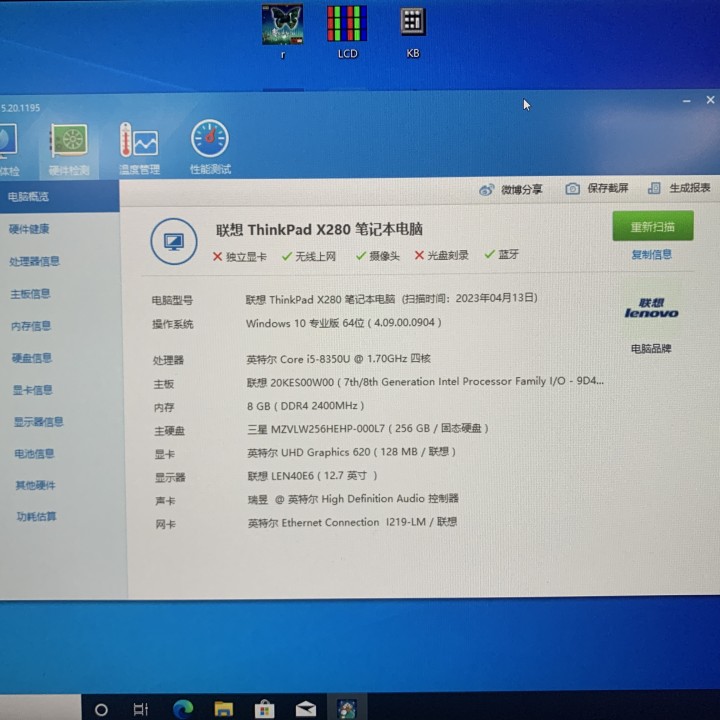The image size is (720, 720).
Task: Select 硬件健康 in the sidebar
Action: tap(29, 229)
